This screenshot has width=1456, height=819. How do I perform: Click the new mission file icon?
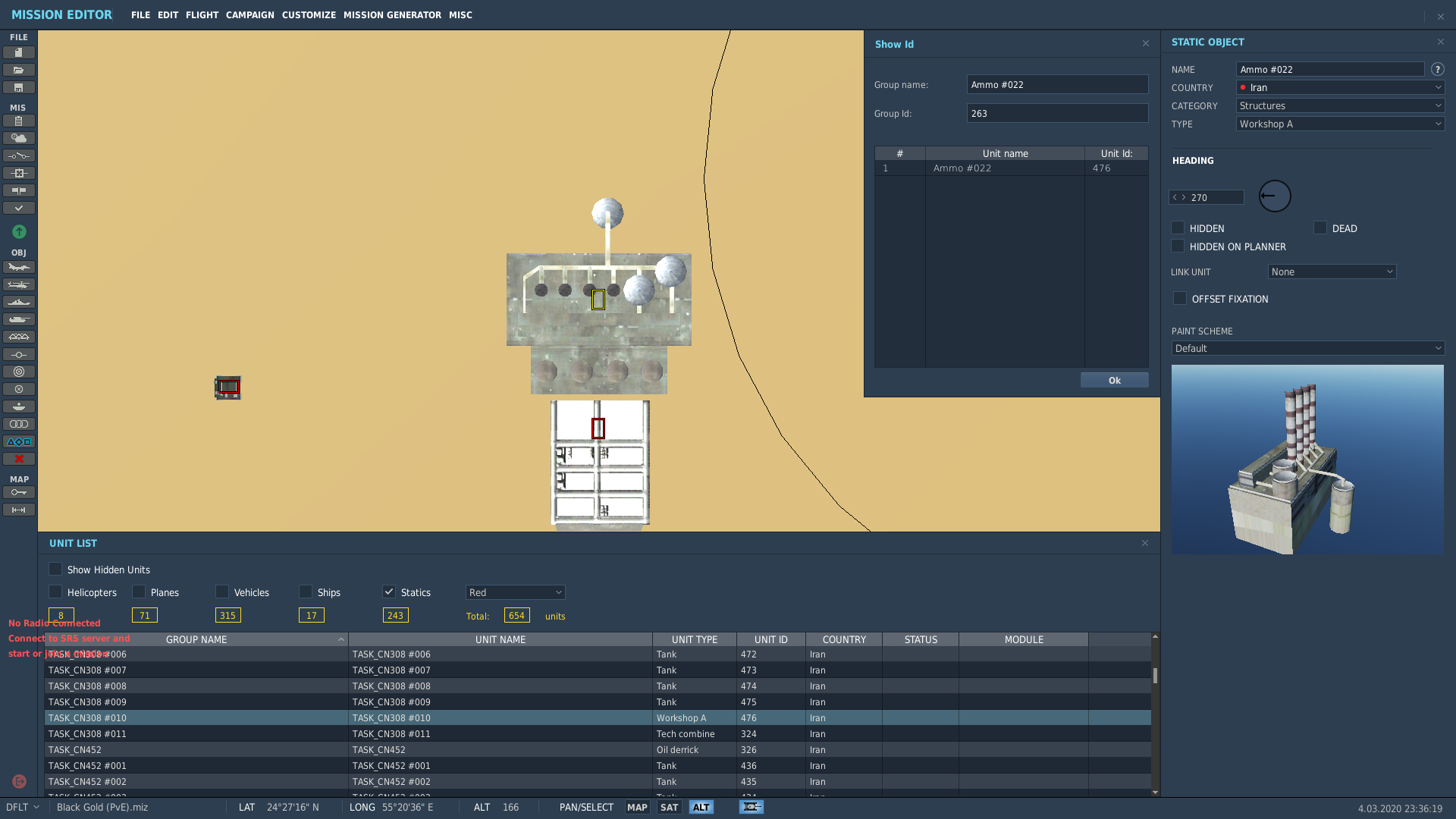[19, 52]
